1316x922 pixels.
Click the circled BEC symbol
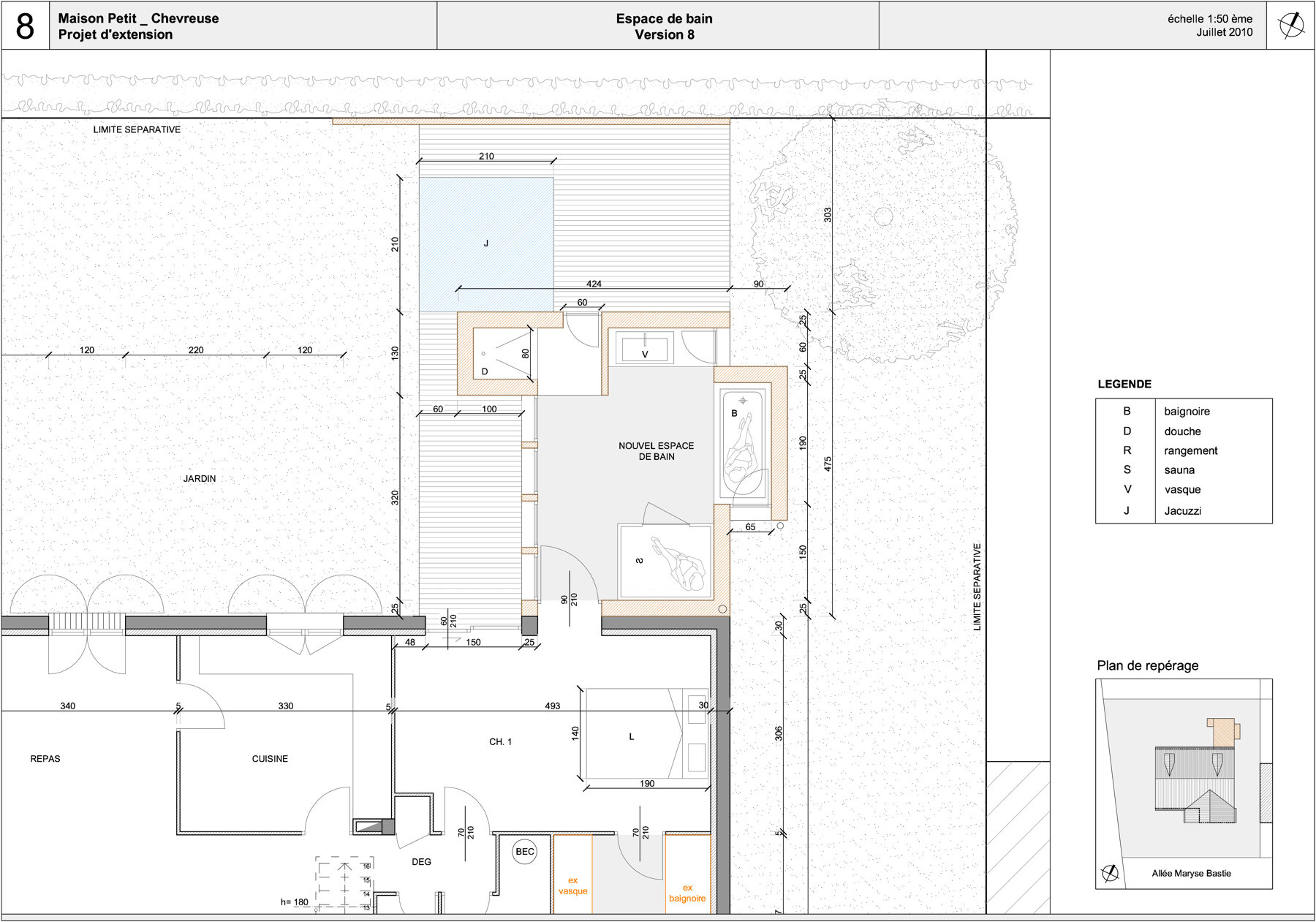[x=525, y=852]
